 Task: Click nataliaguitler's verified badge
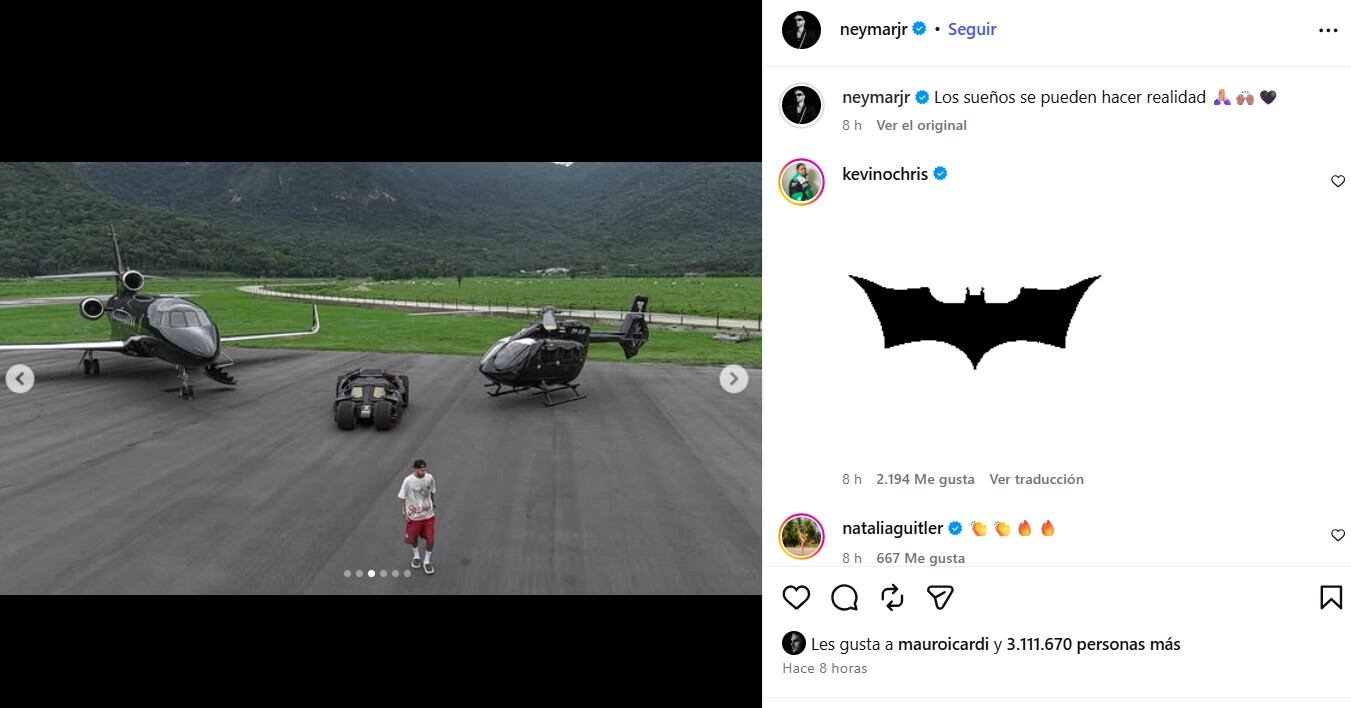pos(957,527)
